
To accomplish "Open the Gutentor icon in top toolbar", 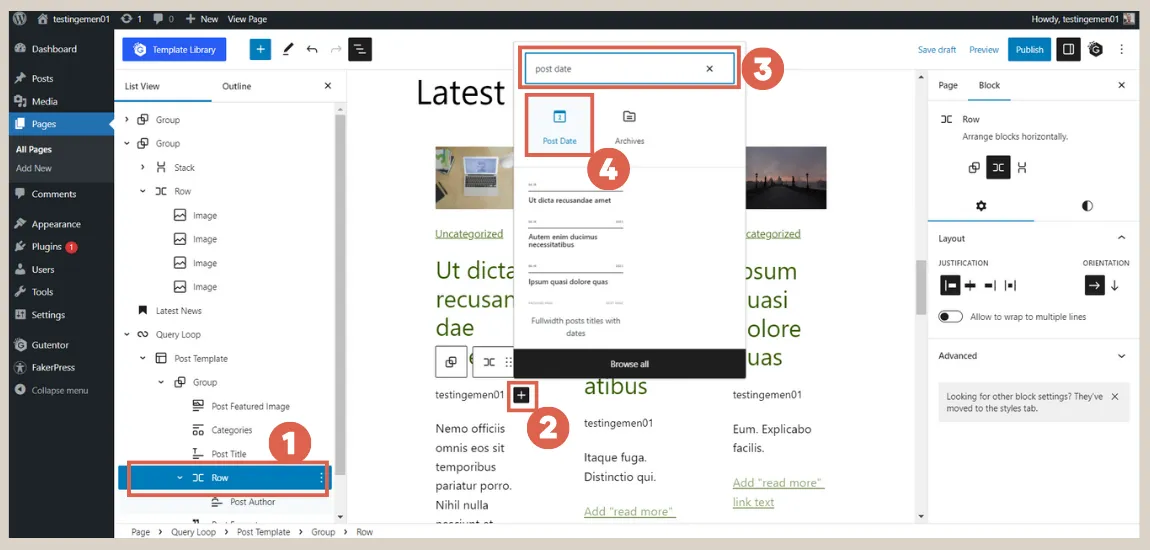I will pos(1096,50).
